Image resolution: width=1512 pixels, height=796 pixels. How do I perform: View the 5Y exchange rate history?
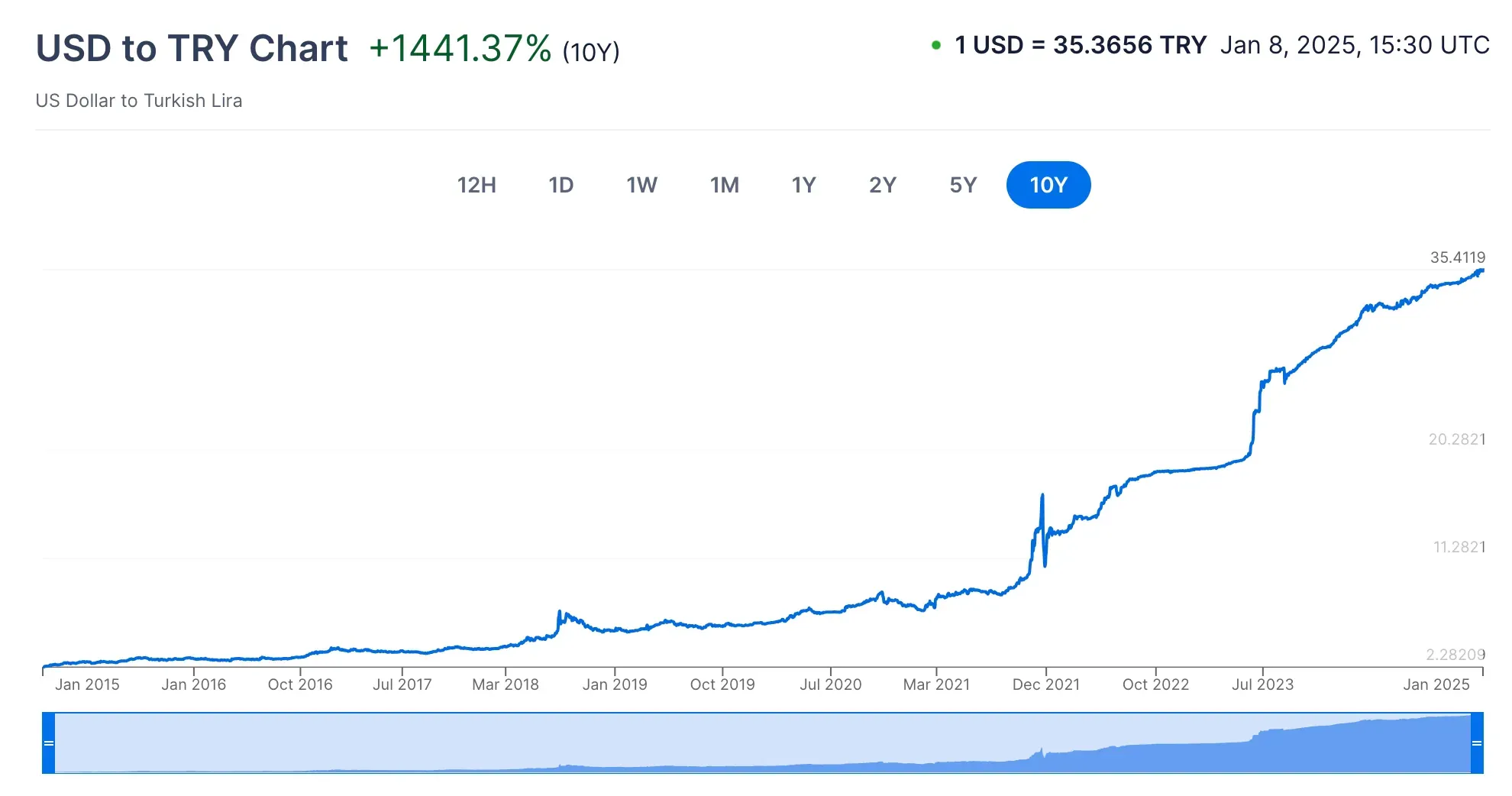pyautogui.click(x=962, y=185)
